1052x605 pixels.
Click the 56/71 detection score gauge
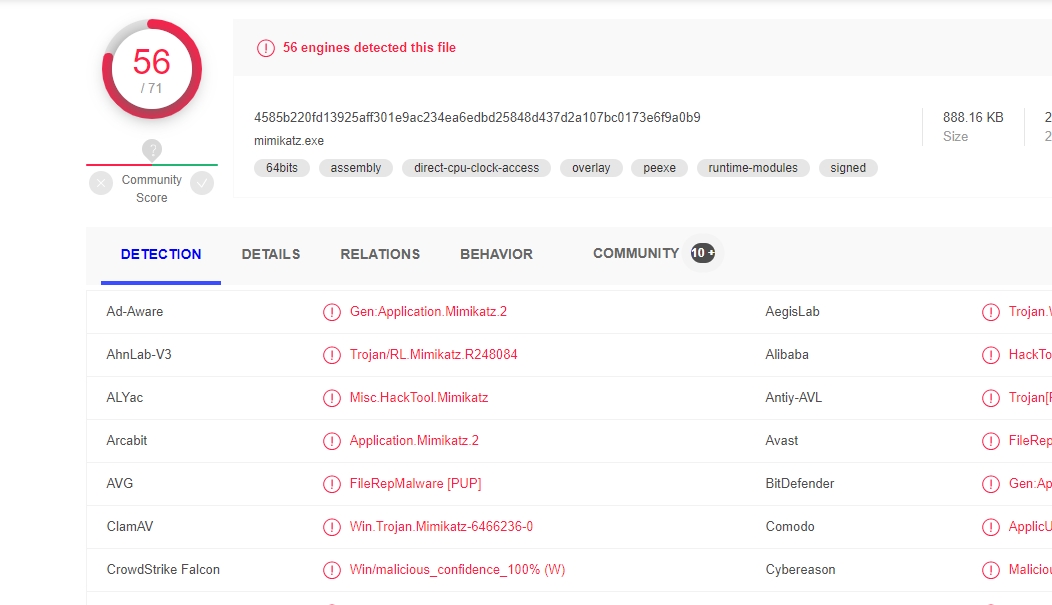pos(152,69)
